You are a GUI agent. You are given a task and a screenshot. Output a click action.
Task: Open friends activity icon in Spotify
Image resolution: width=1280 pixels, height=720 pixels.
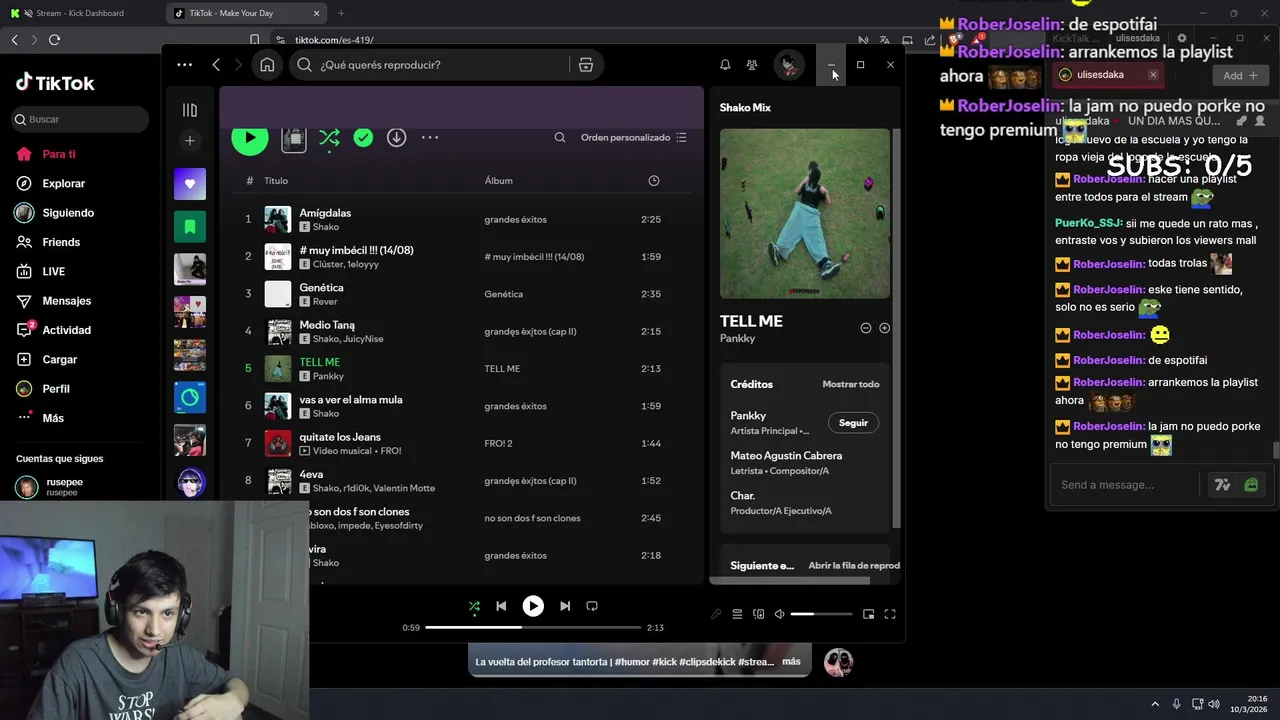[x=752, y=65]
